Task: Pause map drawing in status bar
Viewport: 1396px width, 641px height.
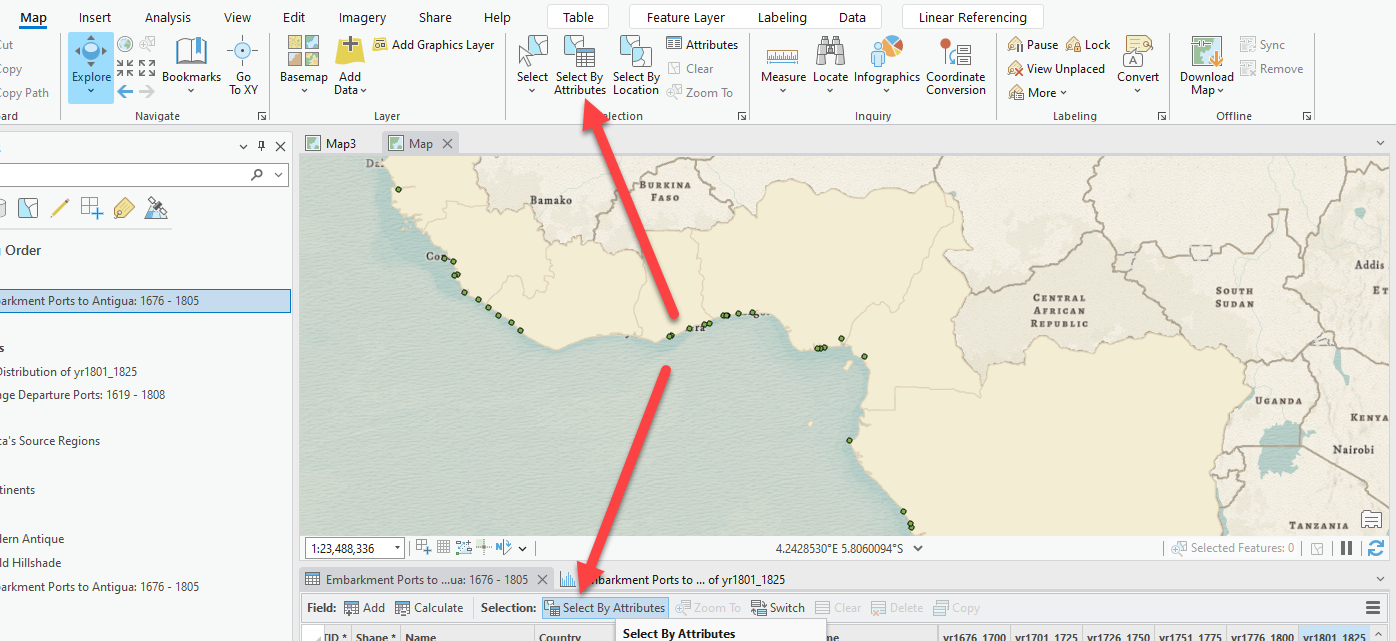Action: [1347, 548]
